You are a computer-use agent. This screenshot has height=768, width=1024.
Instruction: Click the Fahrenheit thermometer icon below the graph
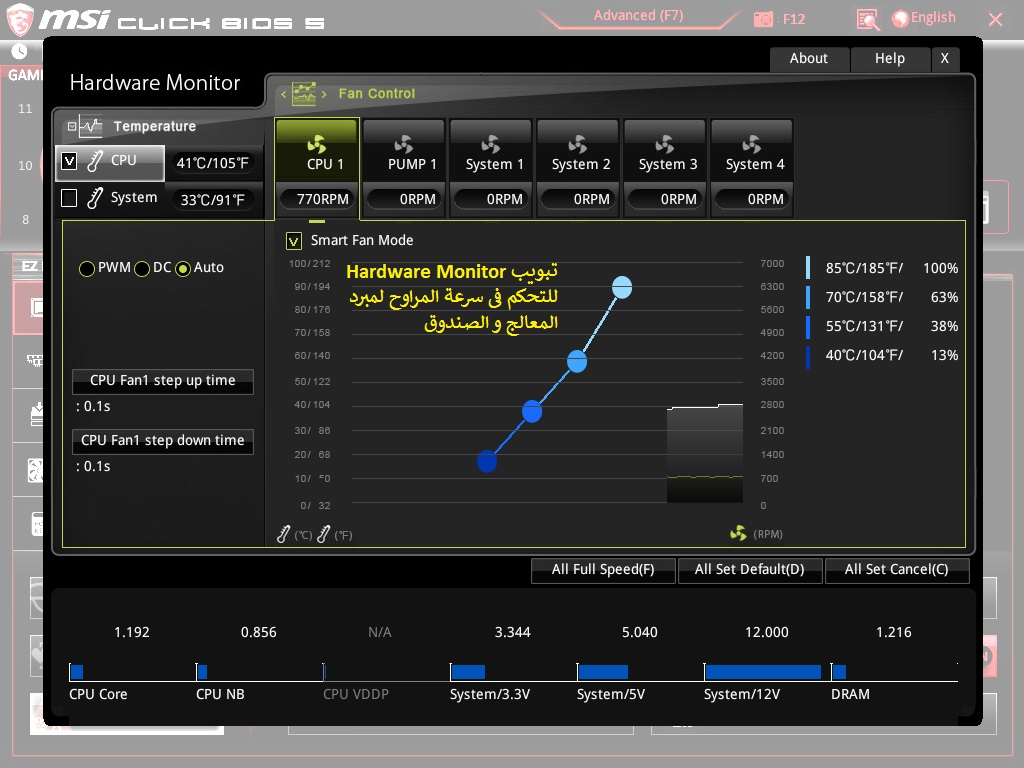[323, 534]
